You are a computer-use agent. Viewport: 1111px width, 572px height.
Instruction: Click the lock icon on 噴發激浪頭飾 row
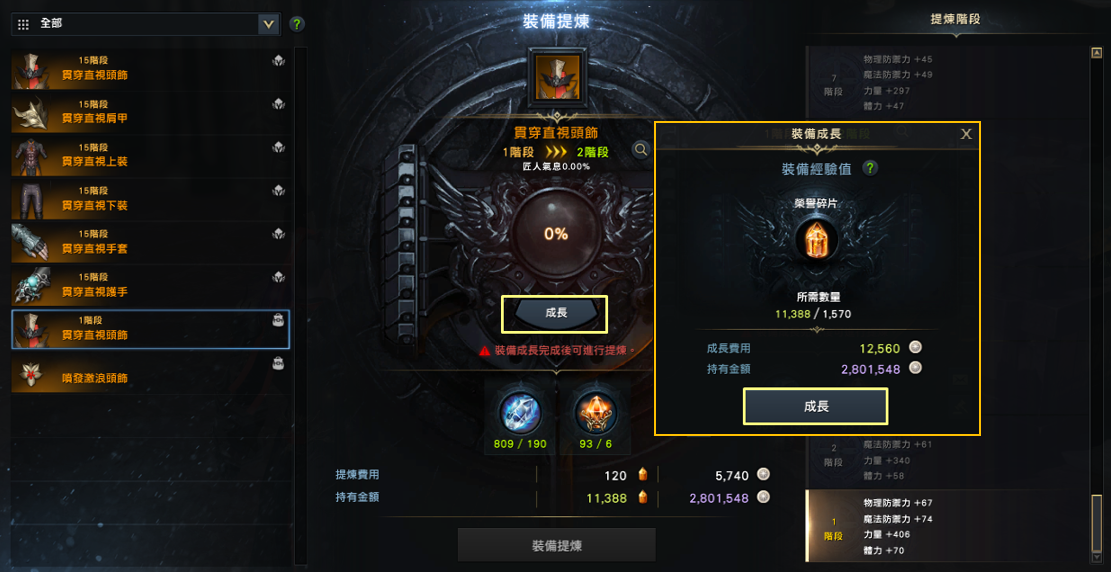click(278, 363)
